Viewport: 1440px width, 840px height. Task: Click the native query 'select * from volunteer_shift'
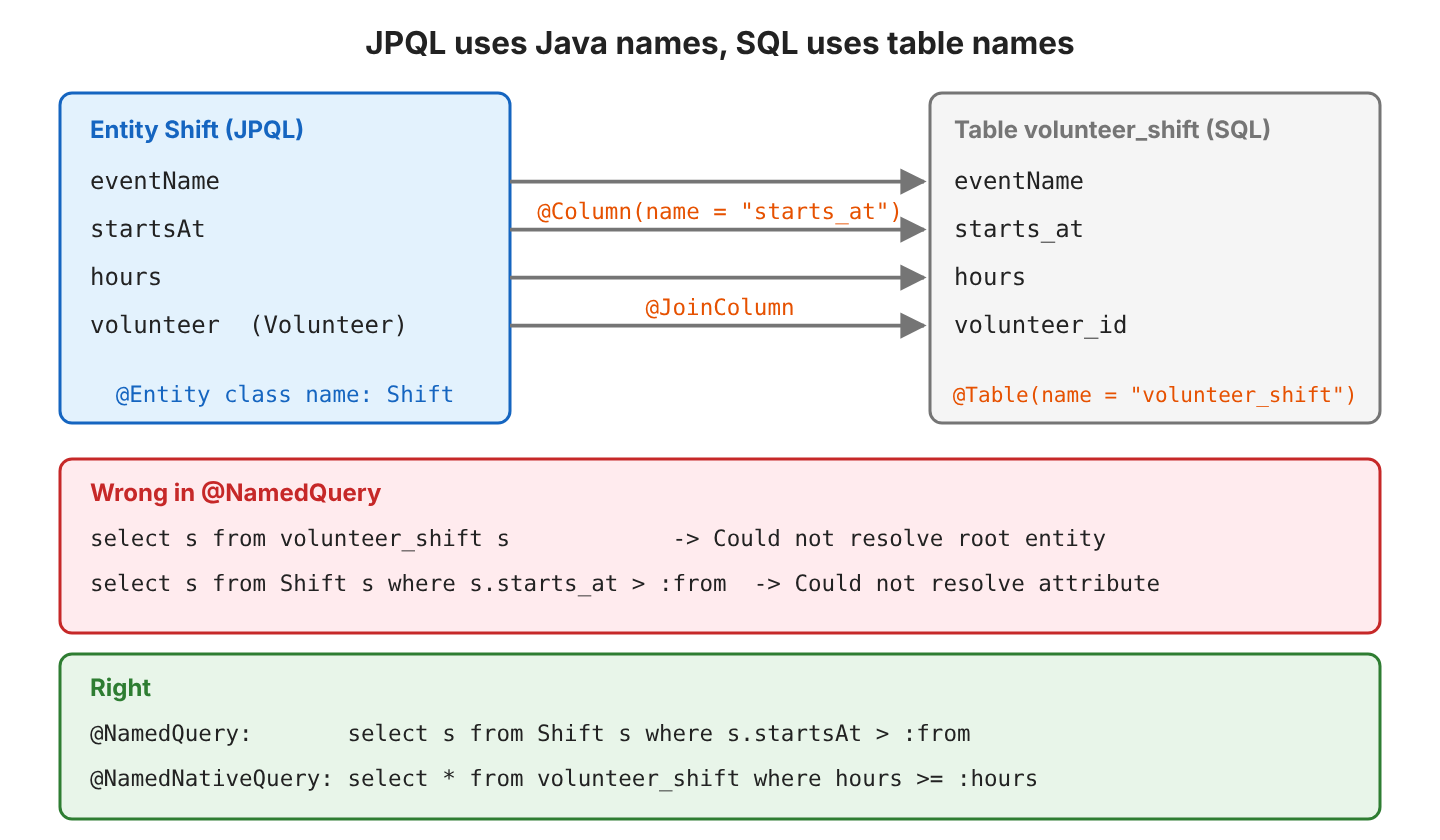(x=544, y=778)
